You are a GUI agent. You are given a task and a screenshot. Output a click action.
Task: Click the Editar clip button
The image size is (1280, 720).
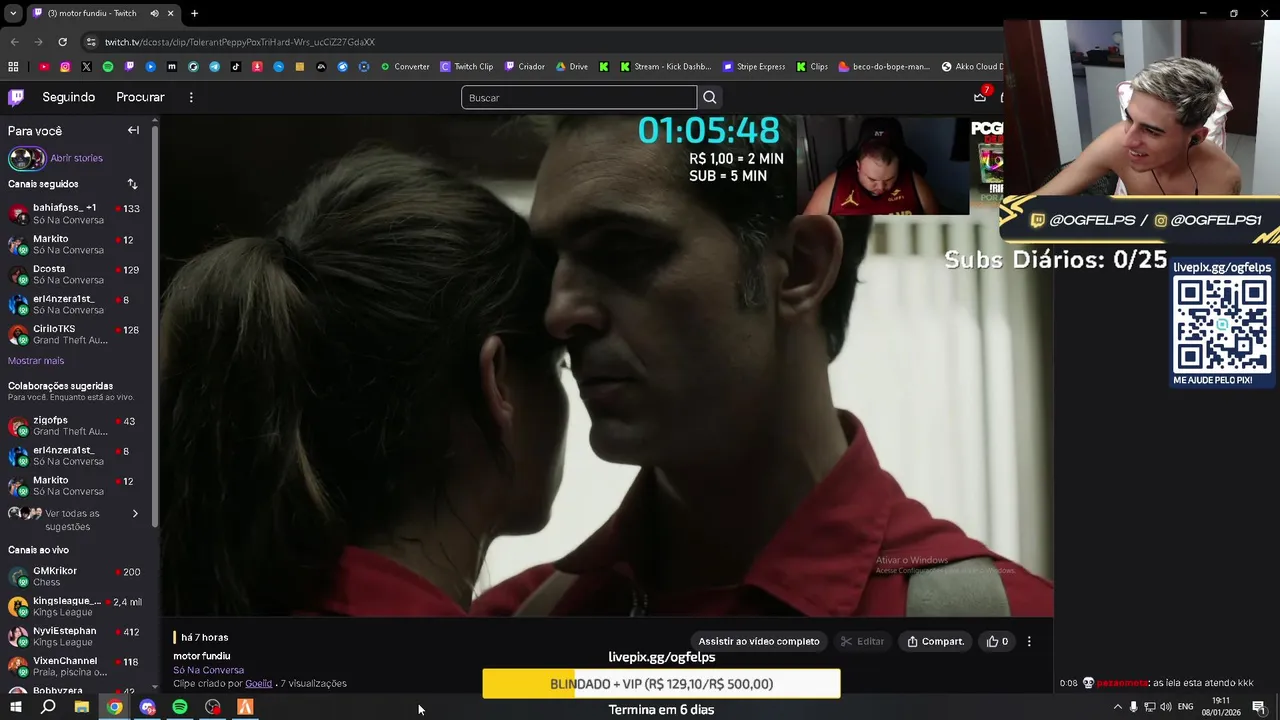tap(863, 641)
